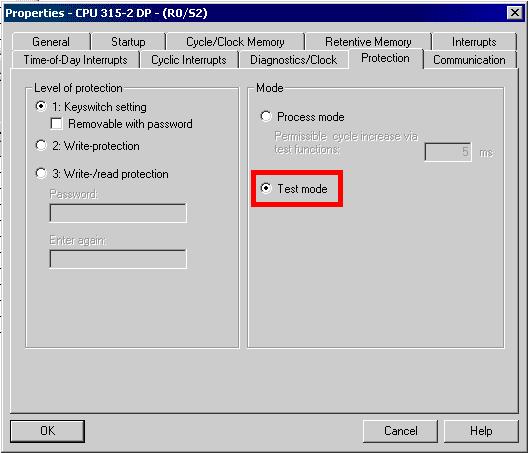Close the Properties dialog window
Screen dimensions: 528x453
(x=515, y=13)
